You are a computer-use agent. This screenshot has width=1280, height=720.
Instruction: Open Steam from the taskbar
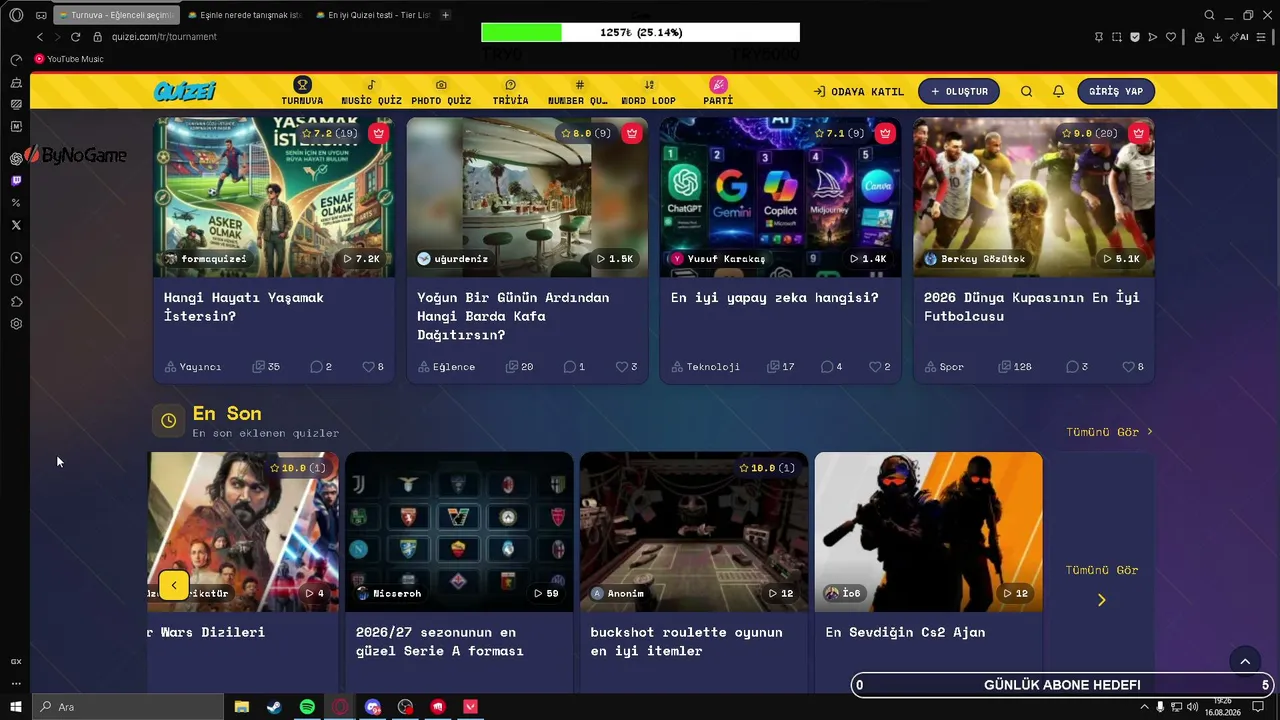pos(274,707)
